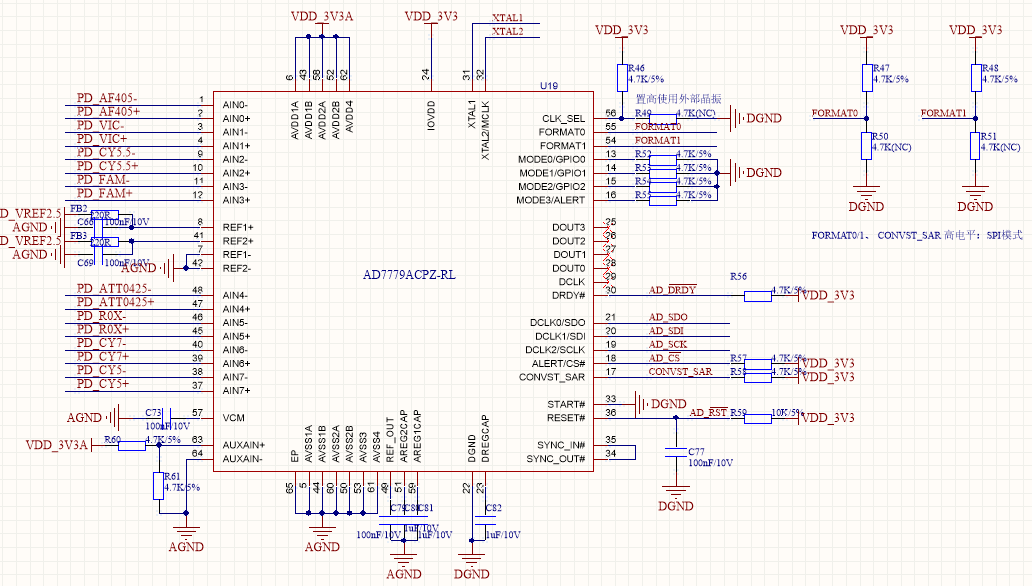Select ferrite bead FB2
Screen dimensions: 1032x586
(104, 215)
